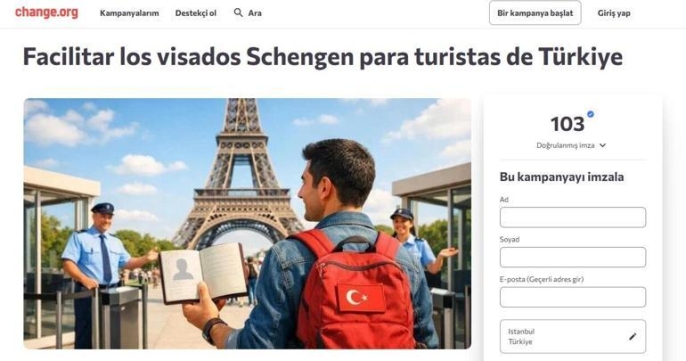Image resolution: width=686 pixels, height=361 pixels.
Task: Open the Giriş yap login link
Action: coord(614,13)
